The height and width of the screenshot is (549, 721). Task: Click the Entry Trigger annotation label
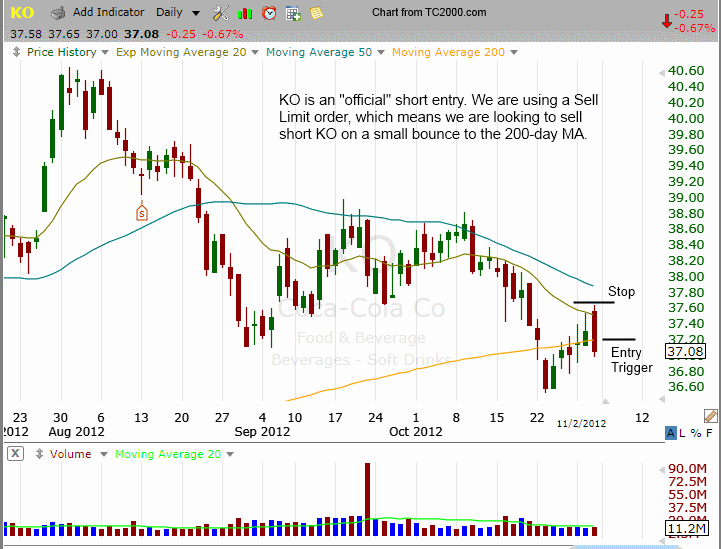coord(631,360)
